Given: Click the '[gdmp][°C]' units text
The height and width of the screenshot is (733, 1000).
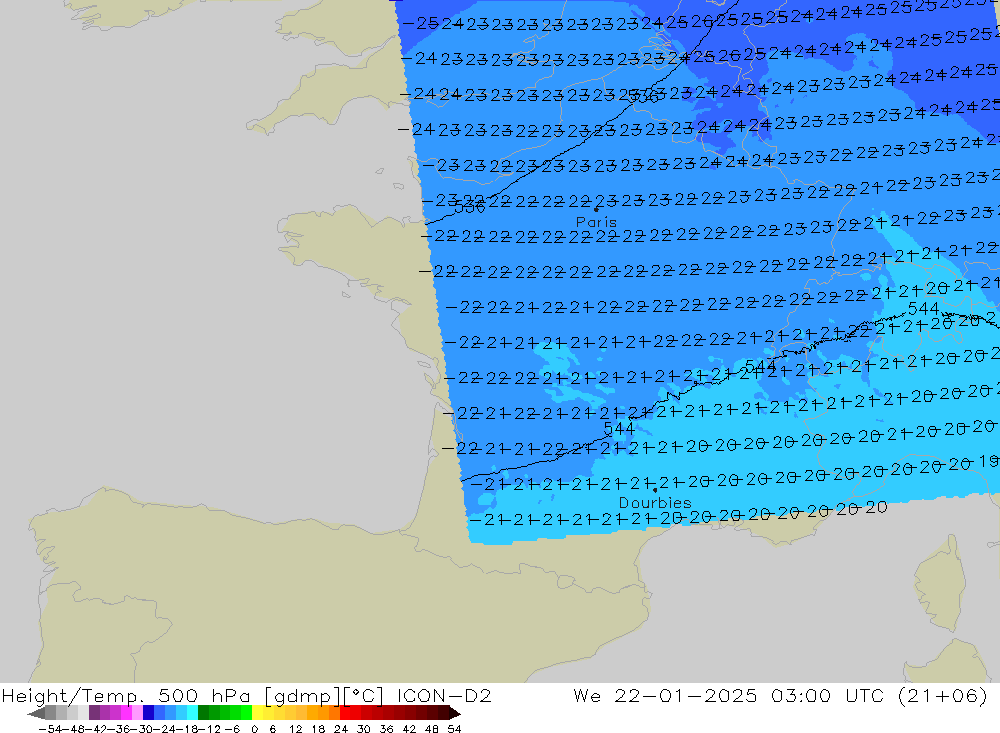Looking at the screenshot, I should pos(324,695).
